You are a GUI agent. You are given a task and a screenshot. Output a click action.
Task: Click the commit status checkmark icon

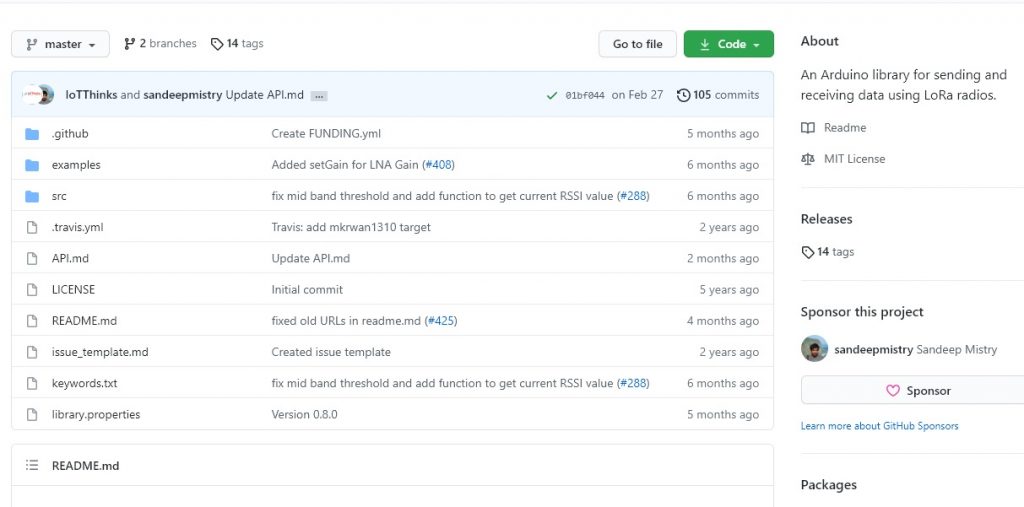(552, 95)
